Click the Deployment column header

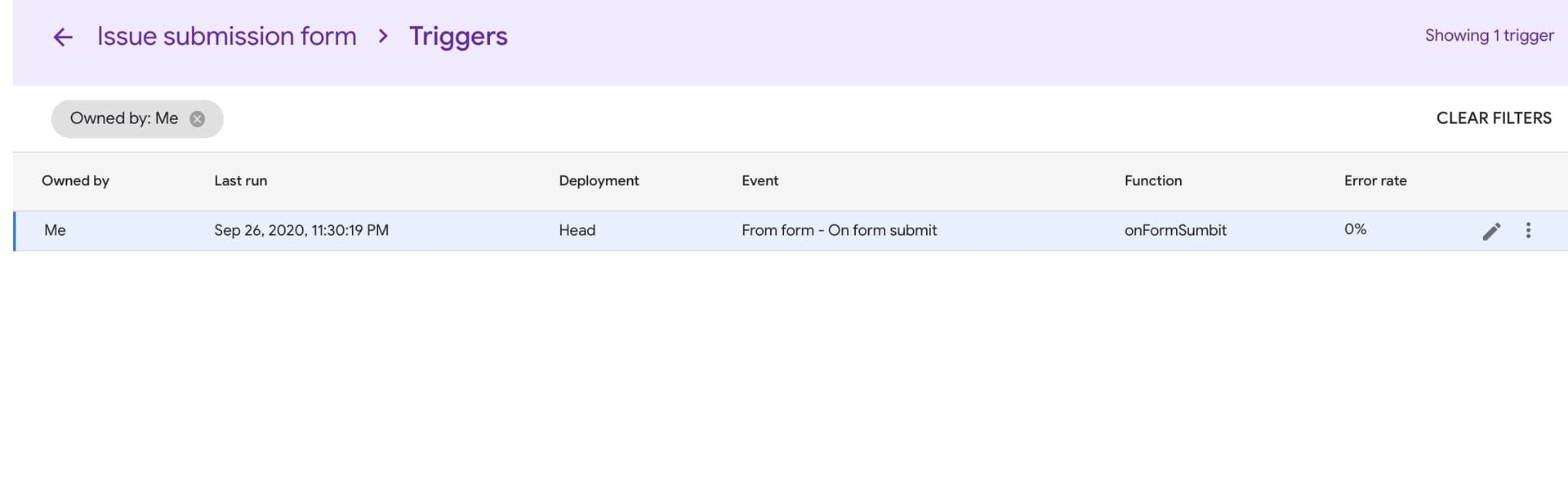(599, 181)
